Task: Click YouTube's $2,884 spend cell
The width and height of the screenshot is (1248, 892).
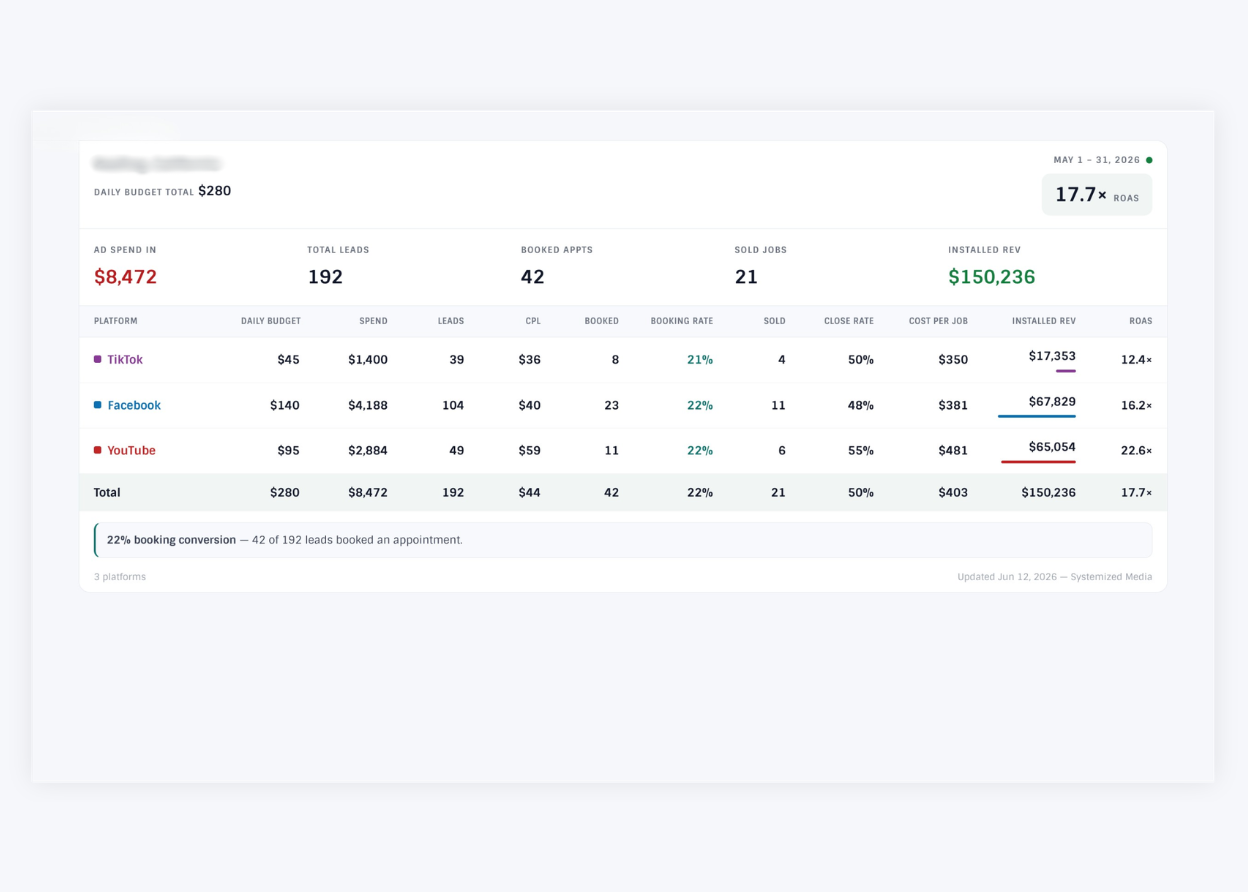Action: [x=368, y=451]
